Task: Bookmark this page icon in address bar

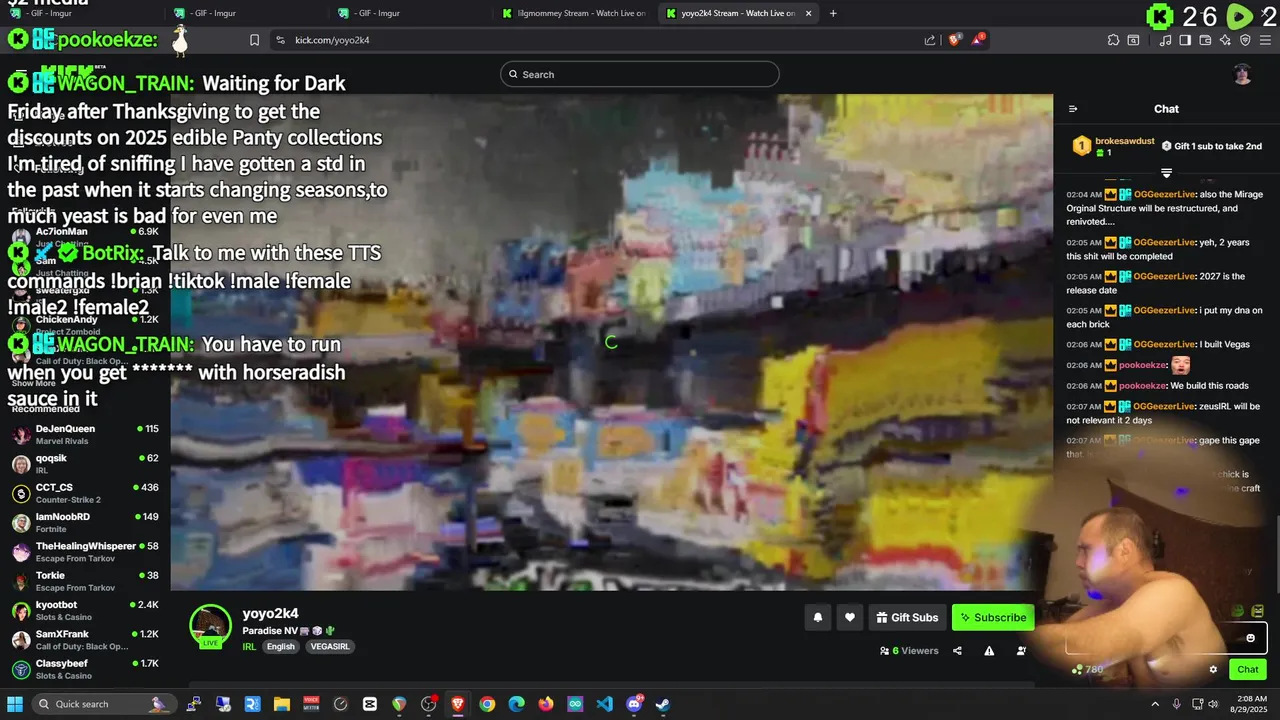Action: tap(254, 40)
